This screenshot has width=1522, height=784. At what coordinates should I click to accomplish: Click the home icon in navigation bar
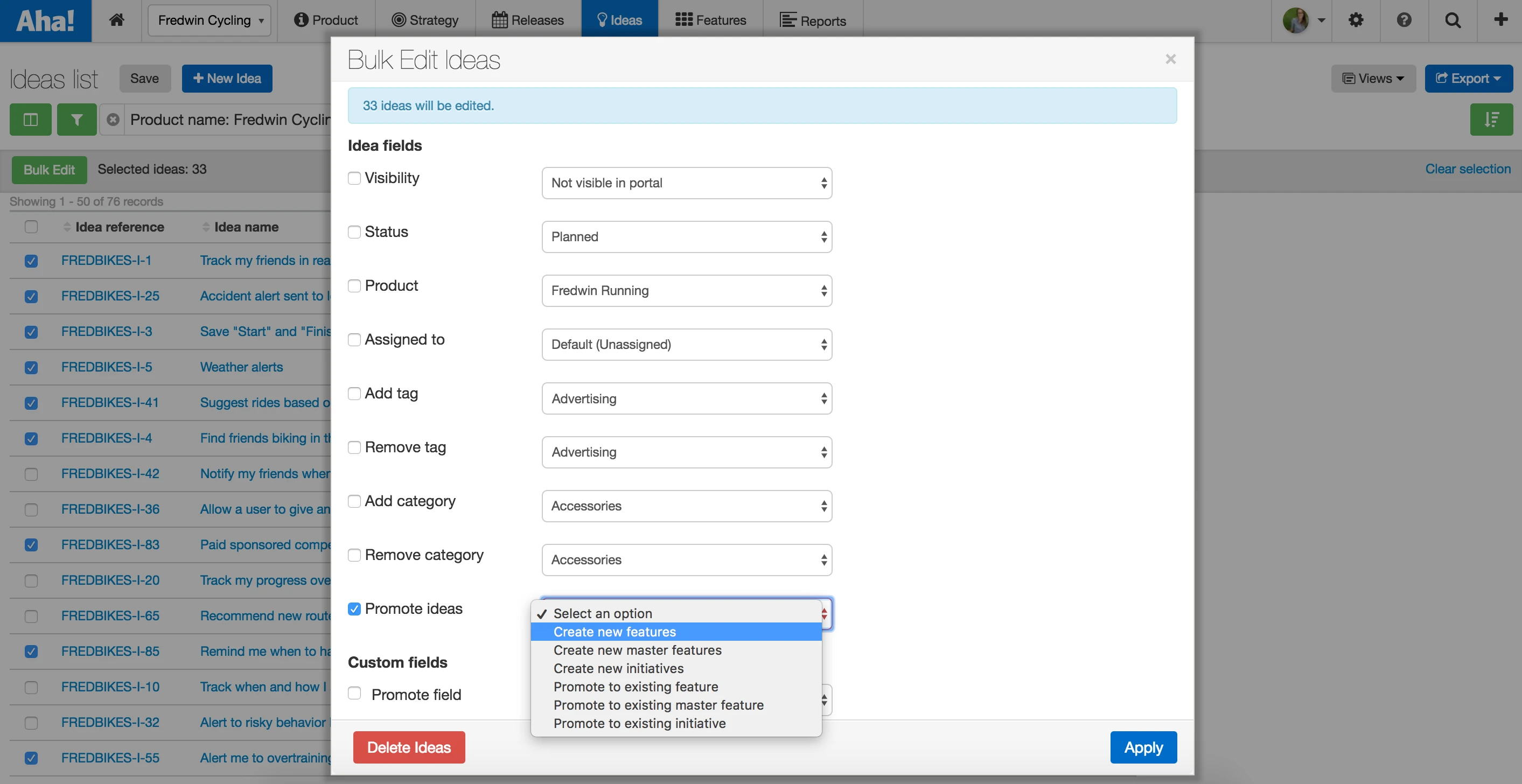pyautogui.click(x=116, y=20)
